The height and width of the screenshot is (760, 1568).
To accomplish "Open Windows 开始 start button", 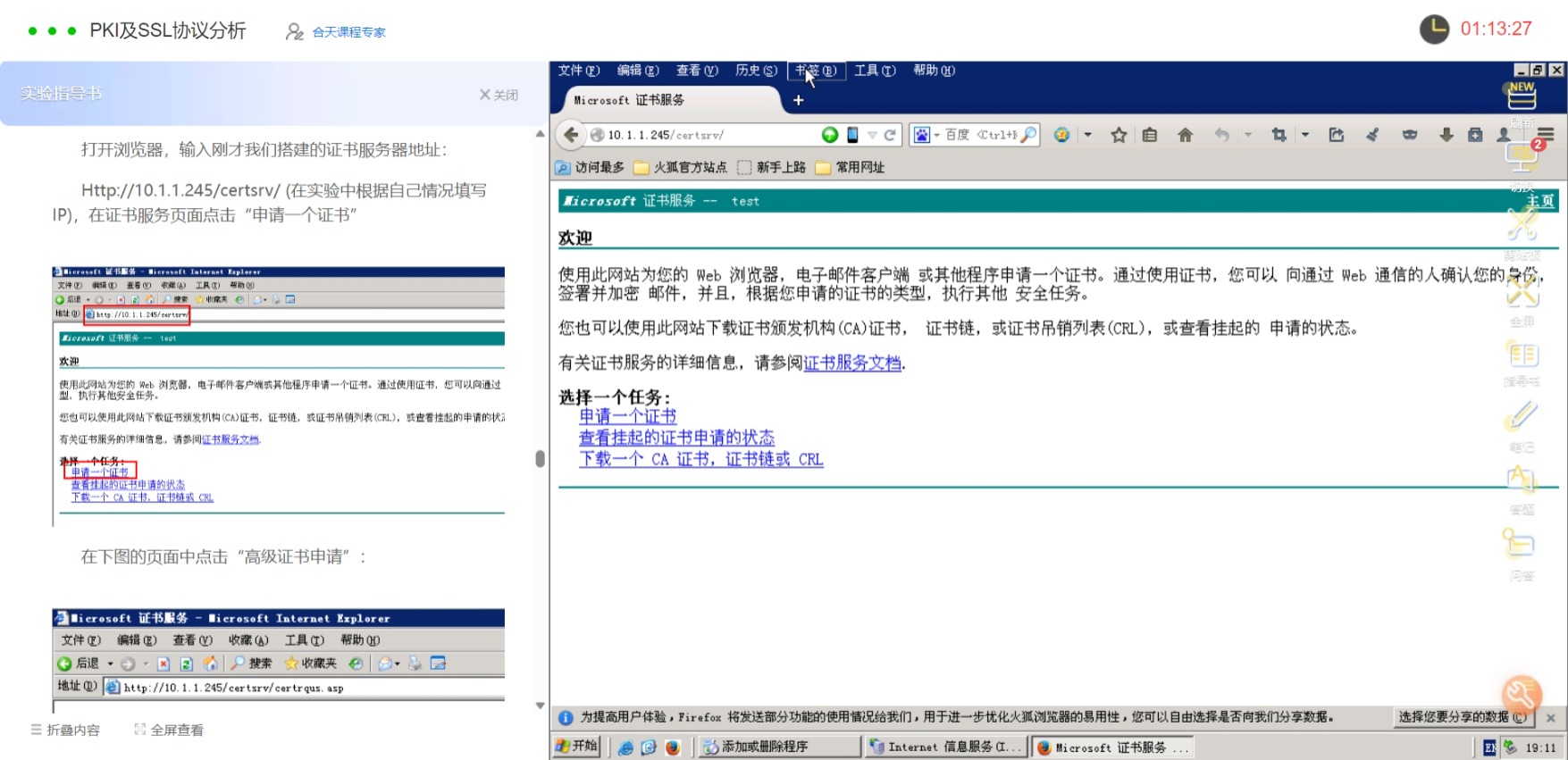I will click(x=576, y=747).
